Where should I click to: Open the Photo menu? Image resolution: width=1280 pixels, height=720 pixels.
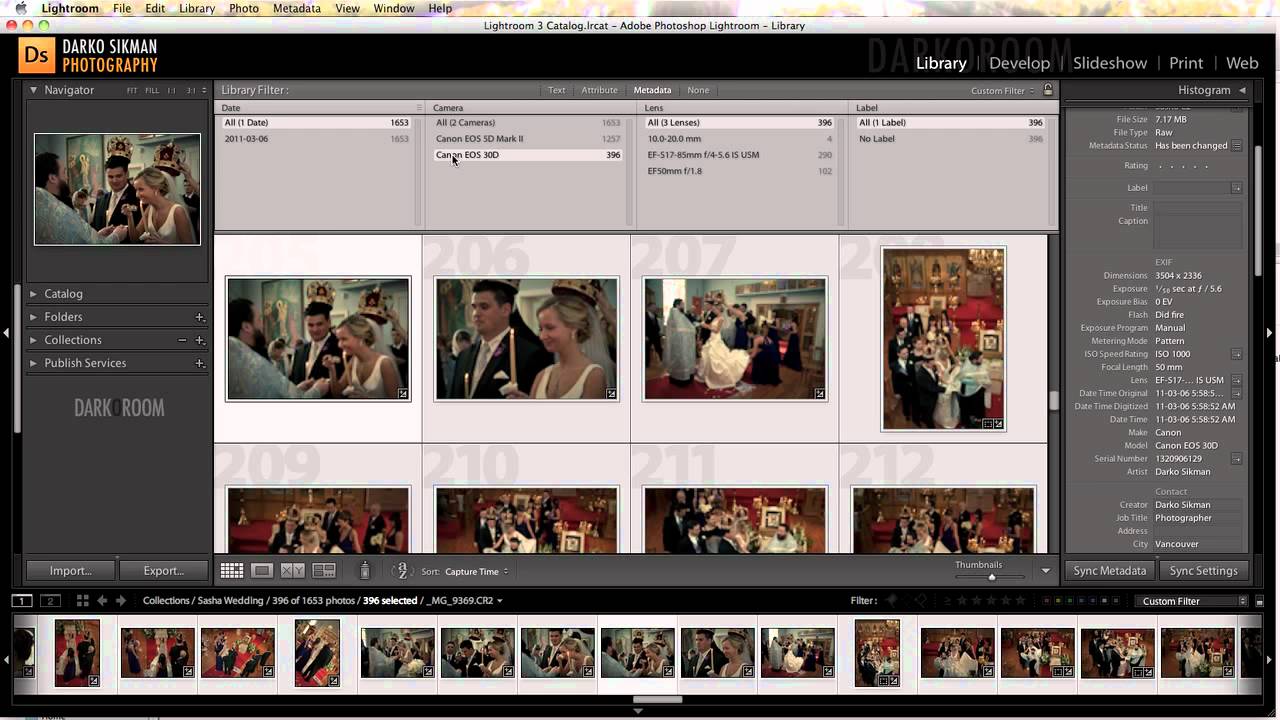pos(244,8)
